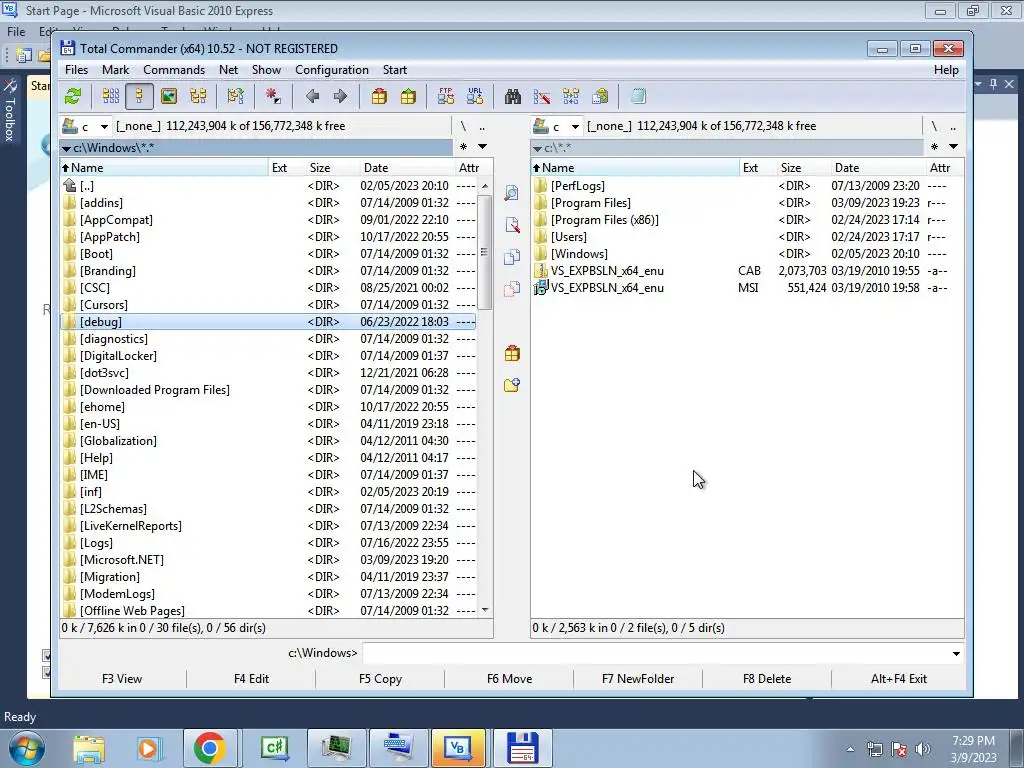Open Chrome from the taskbar

pos(209,748)
